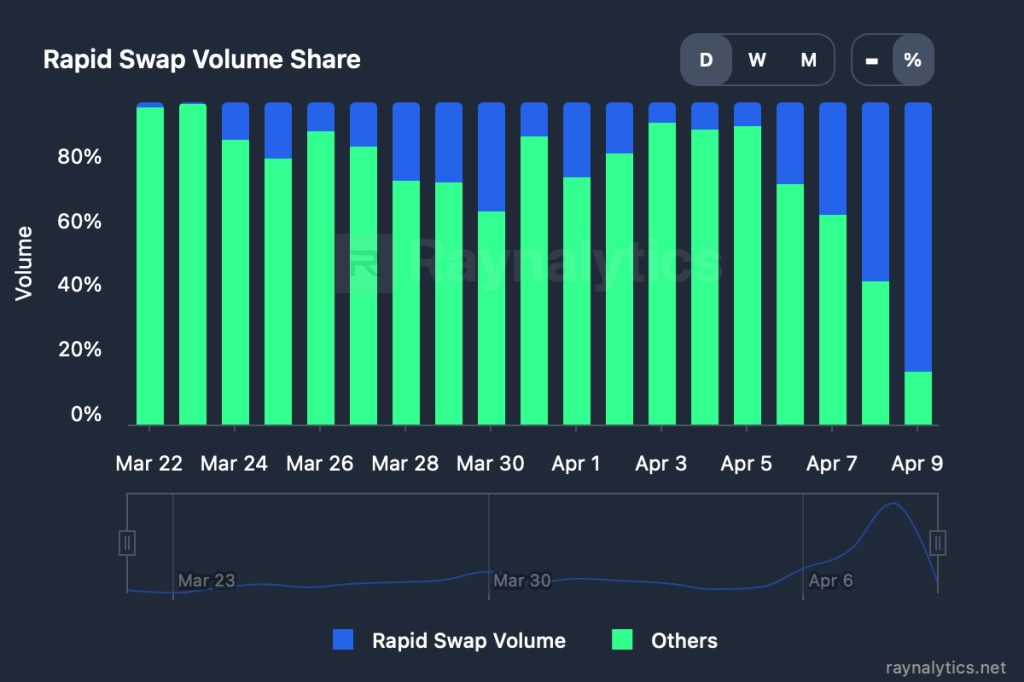Switch to the Monthly (M) timeframe

[x=807, y=59]
